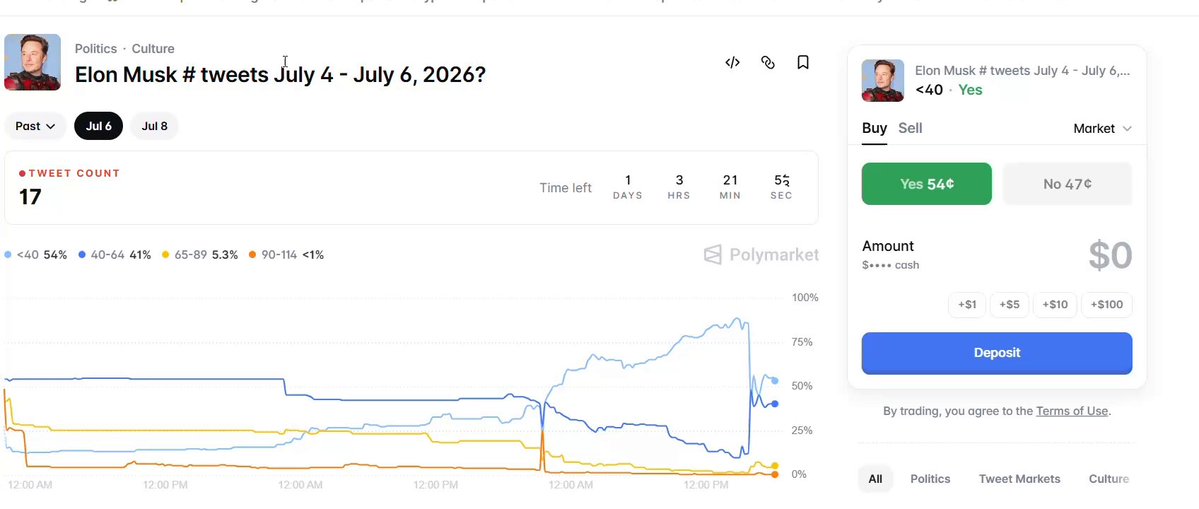Switch to the Jul 8 date chip
The image size is (1199, 509).
click(154, 126)
